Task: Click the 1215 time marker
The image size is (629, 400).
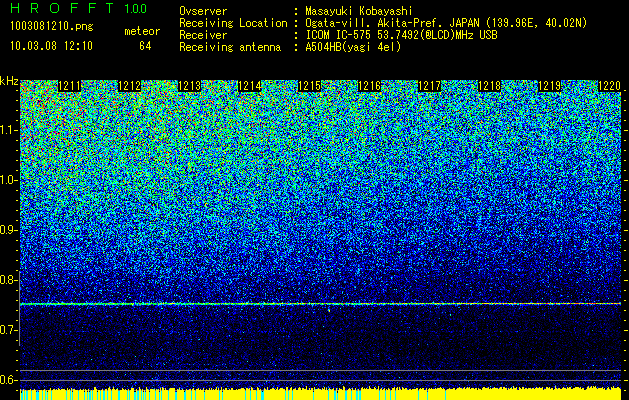Action: click(310, 86)
